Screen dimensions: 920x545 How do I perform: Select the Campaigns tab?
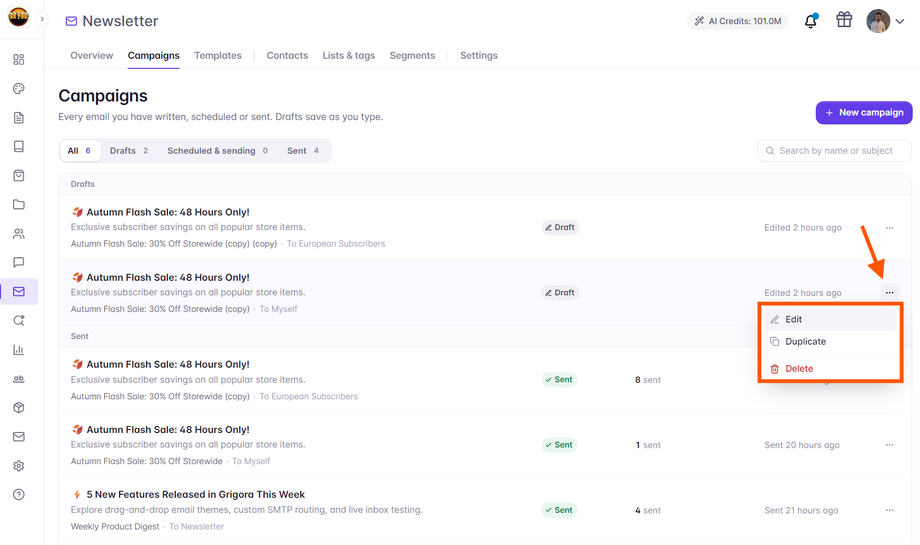pos(154,55)
